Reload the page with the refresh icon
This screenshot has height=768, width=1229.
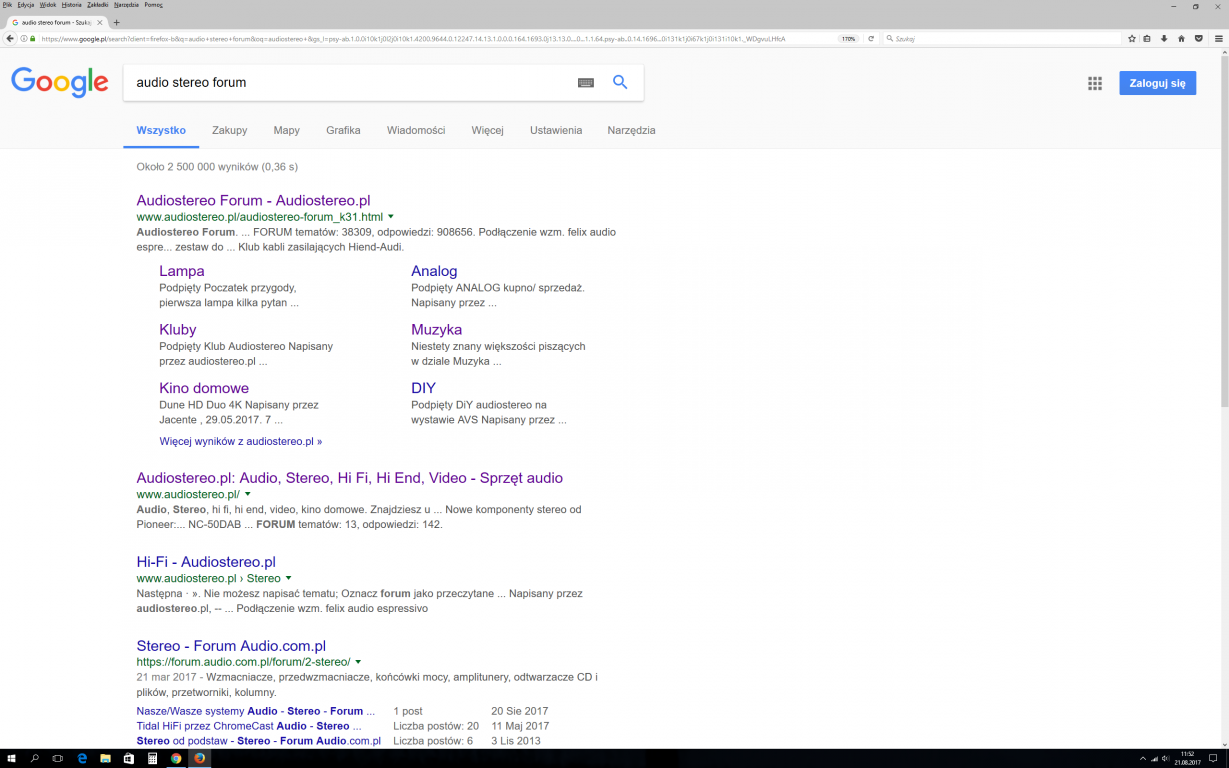coord(871,39)
